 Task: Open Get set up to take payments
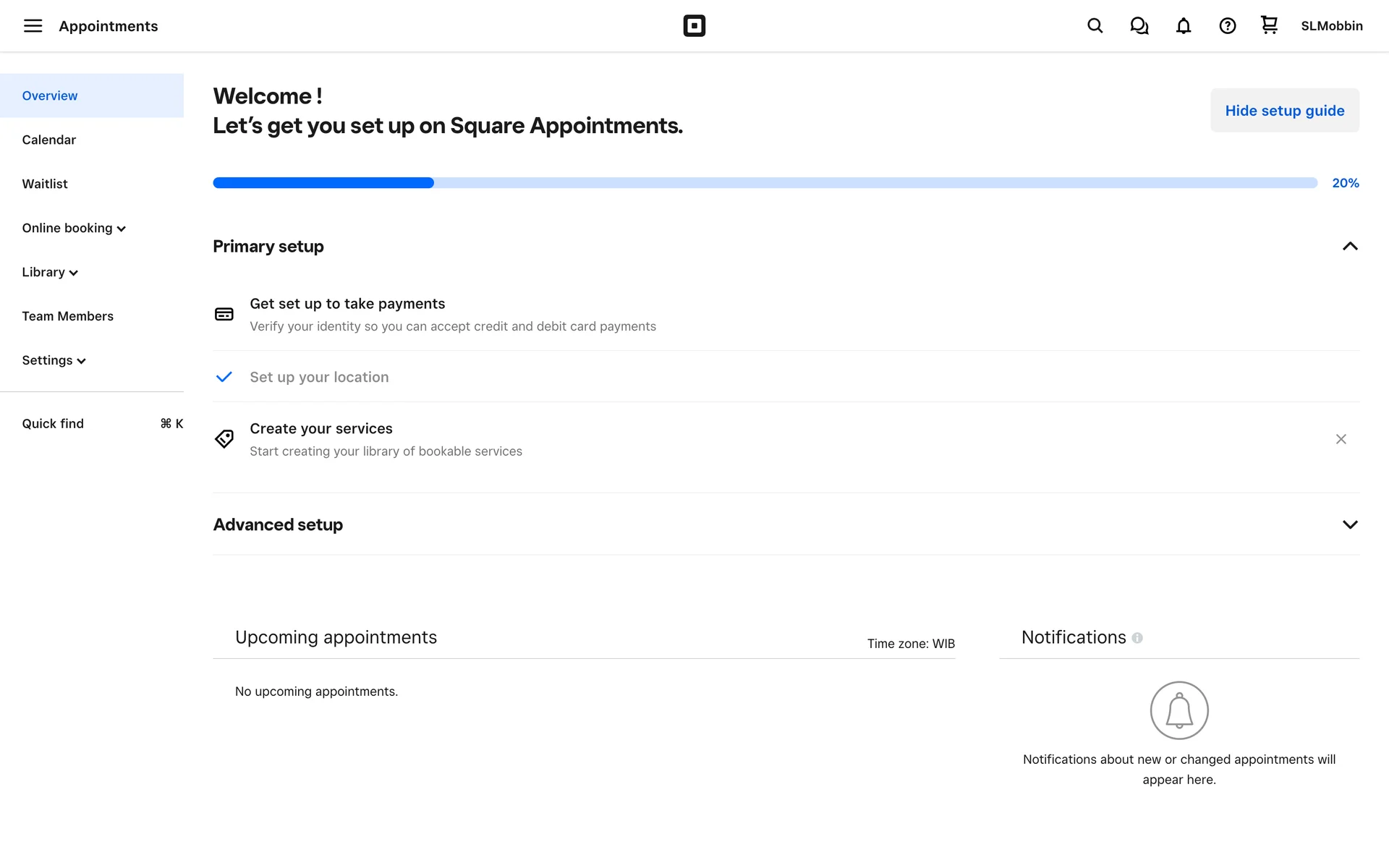click(x=347, y=305)
